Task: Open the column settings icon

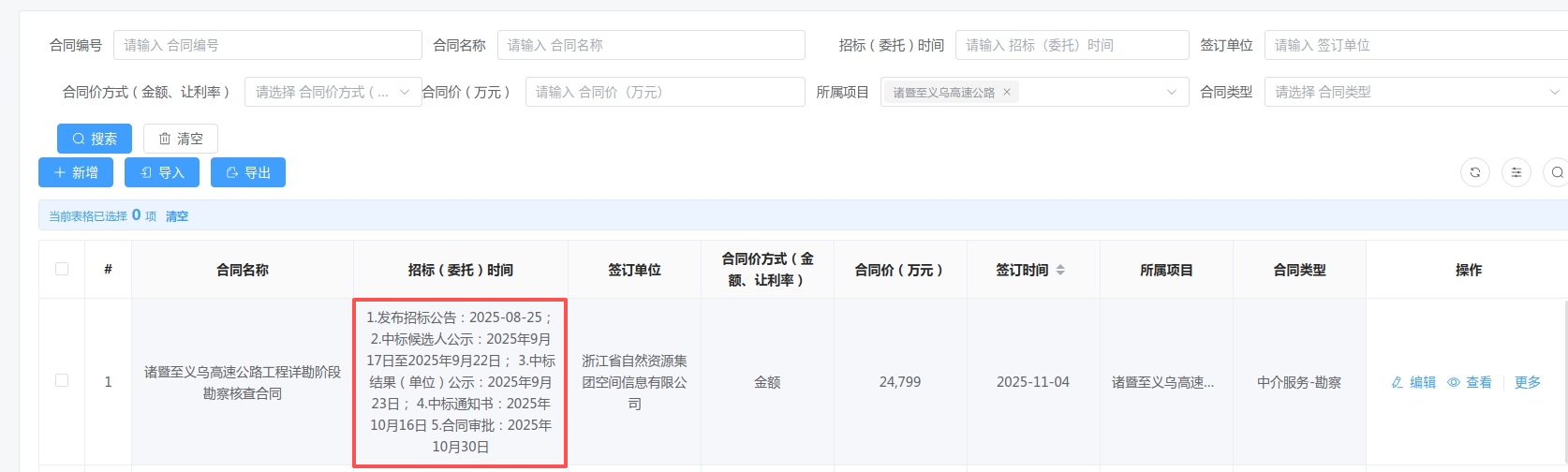Action: [x=1516, y=172]
